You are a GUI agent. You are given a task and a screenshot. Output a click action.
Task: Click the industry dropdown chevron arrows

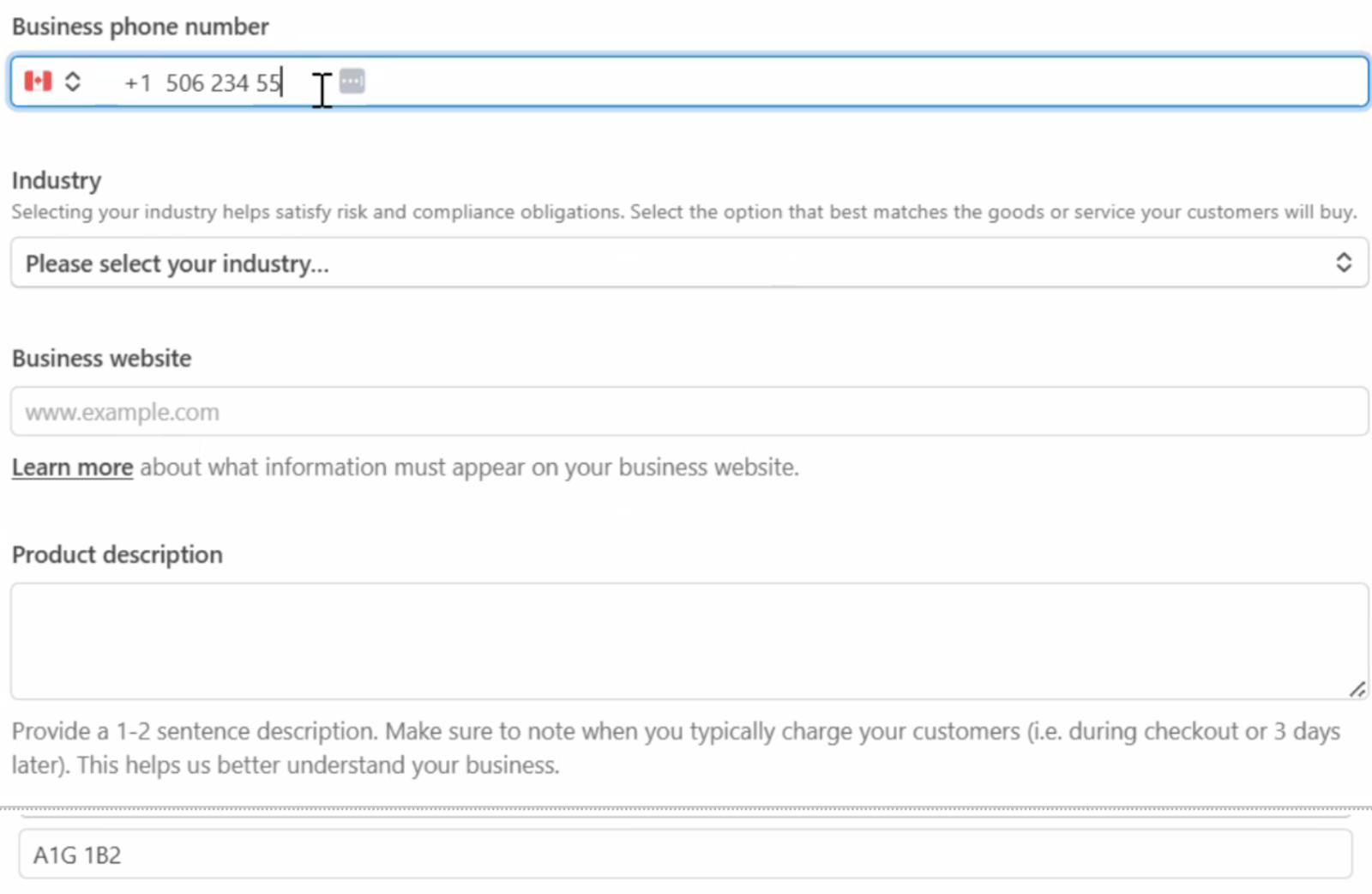click(1343, 263)
